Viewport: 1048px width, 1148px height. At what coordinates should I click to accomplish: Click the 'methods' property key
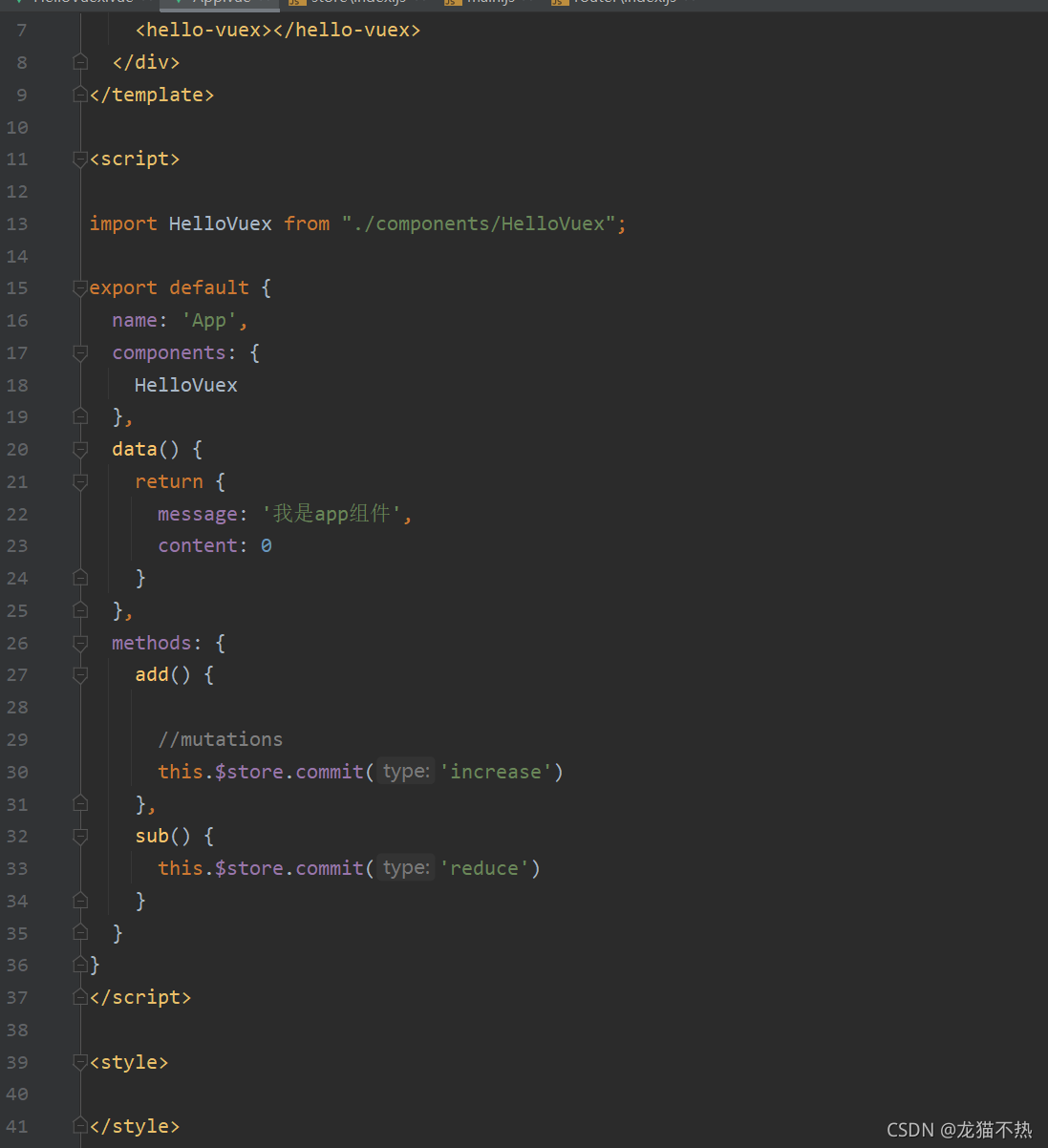point(152,644)
